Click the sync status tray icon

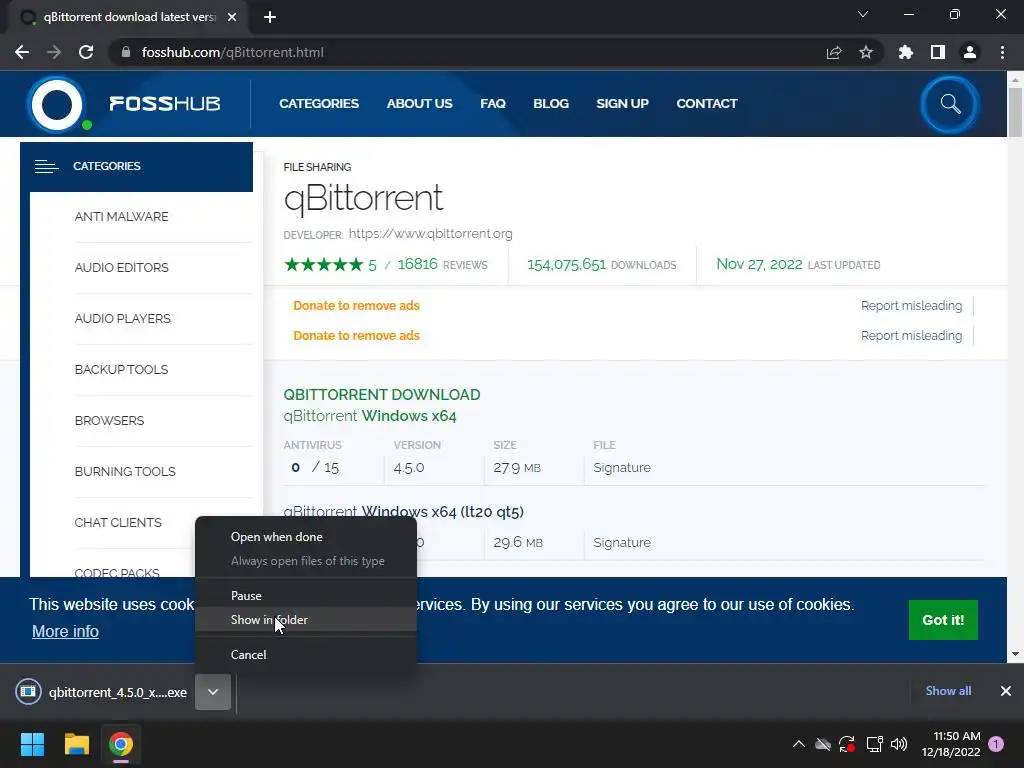pos(847,744)
